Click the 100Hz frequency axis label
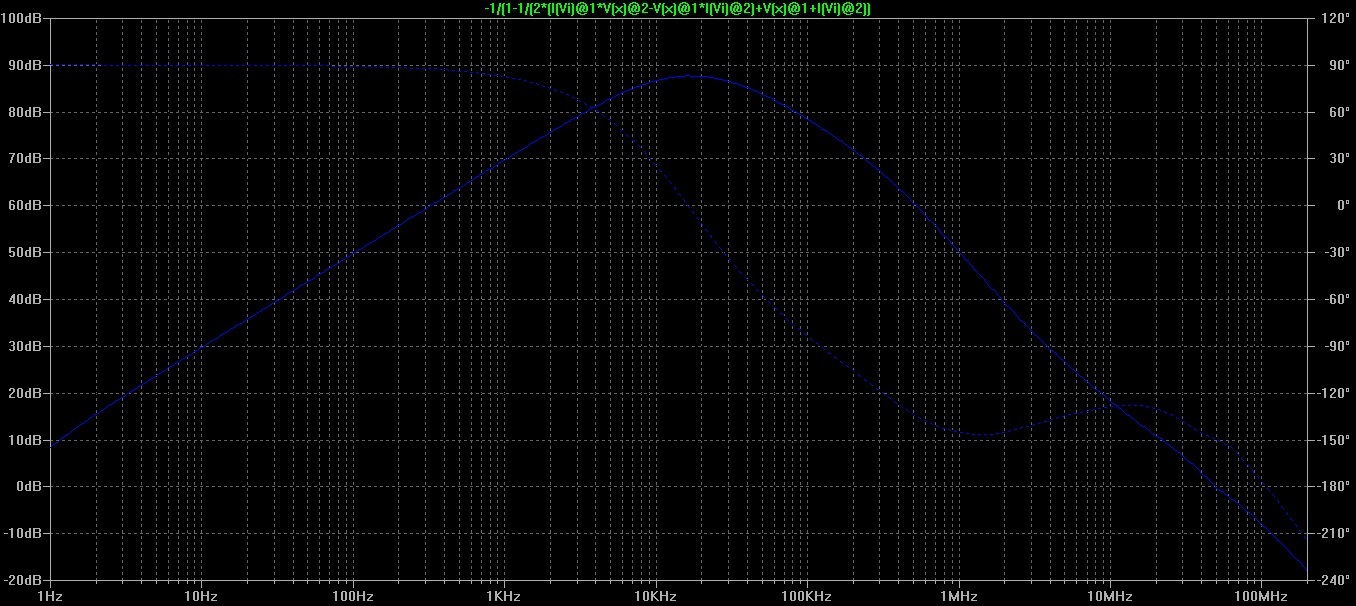Screen dimensions: 1356x606 click(352, 597)
